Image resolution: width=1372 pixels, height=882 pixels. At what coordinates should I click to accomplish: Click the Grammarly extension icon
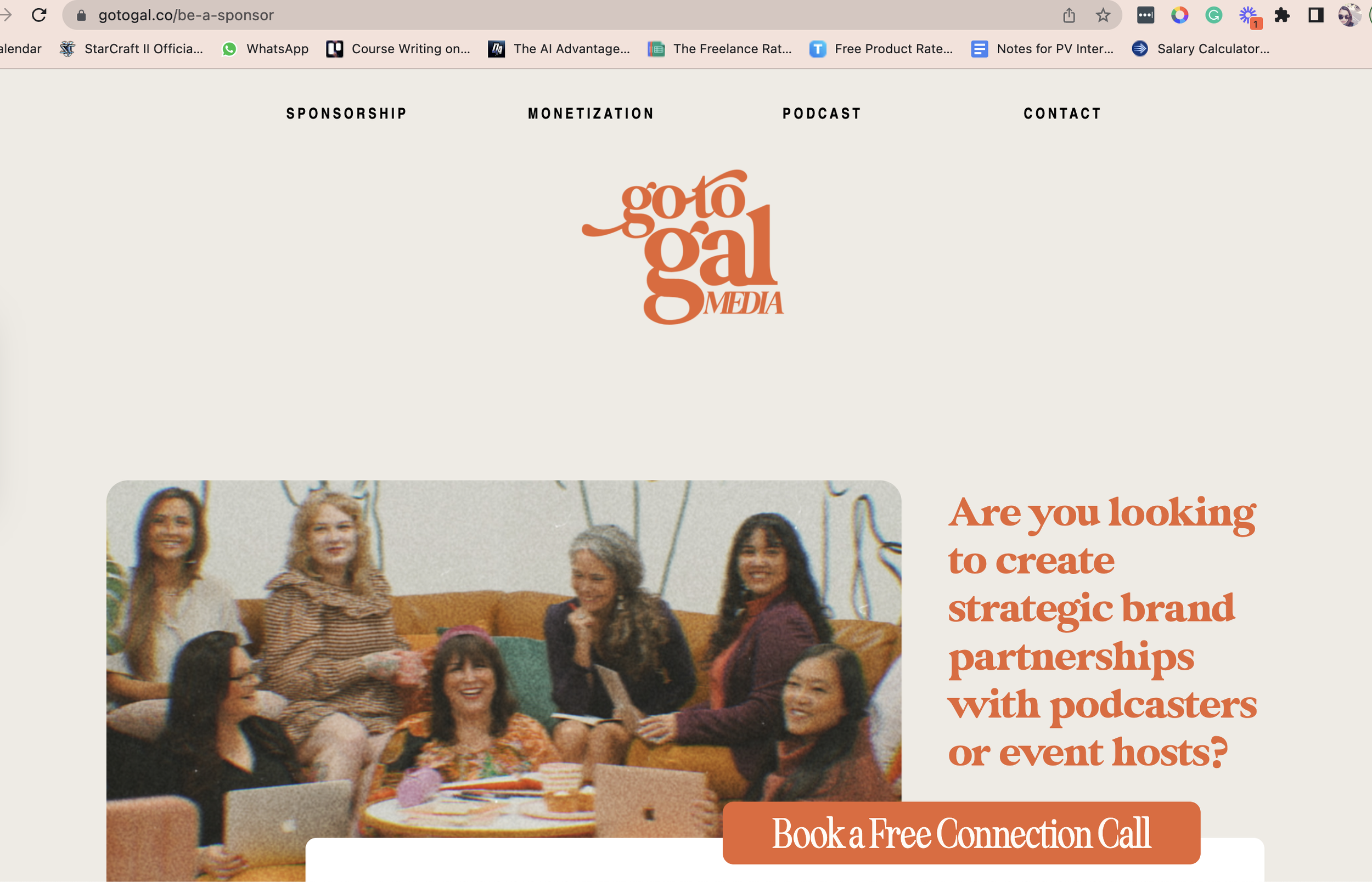click(1214, 15)
